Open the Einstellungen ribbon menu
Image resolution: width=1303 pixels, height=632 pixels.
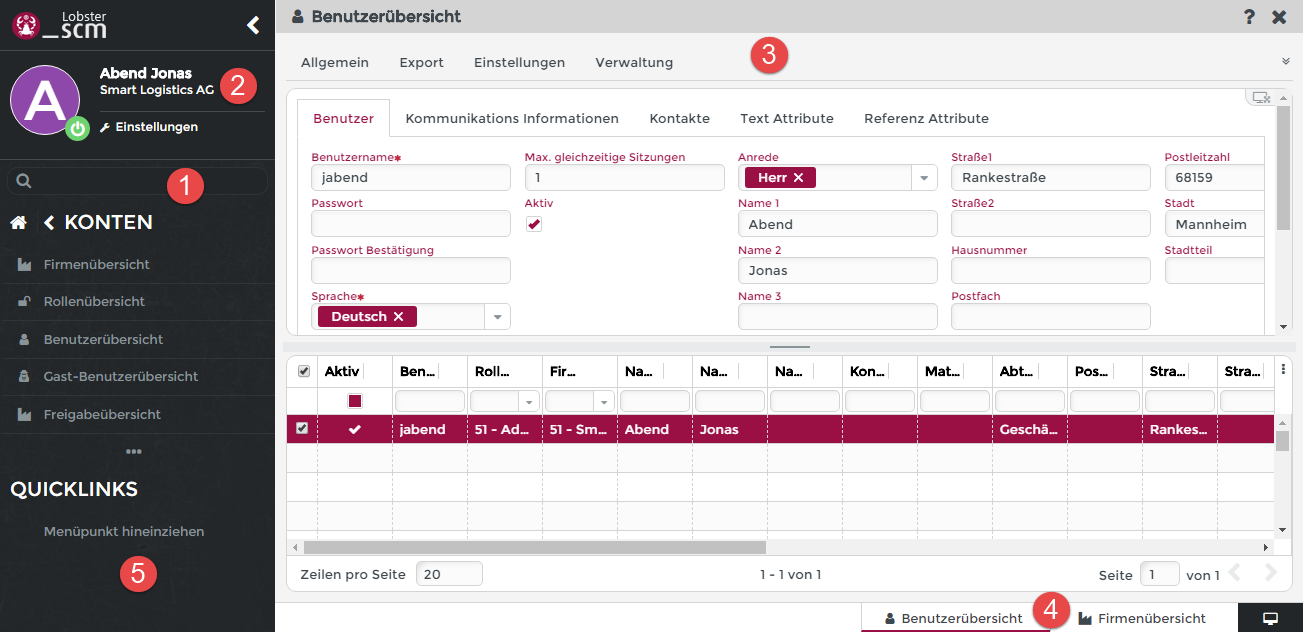click(x=519, y=62)
